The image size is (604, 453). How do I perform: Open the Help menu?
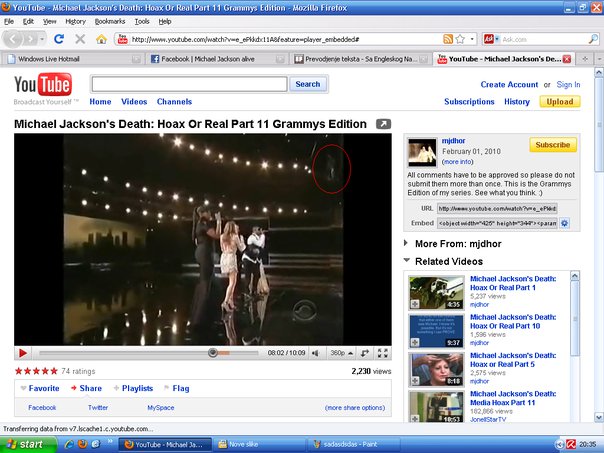pyautogui.click(x=165, y=22)
